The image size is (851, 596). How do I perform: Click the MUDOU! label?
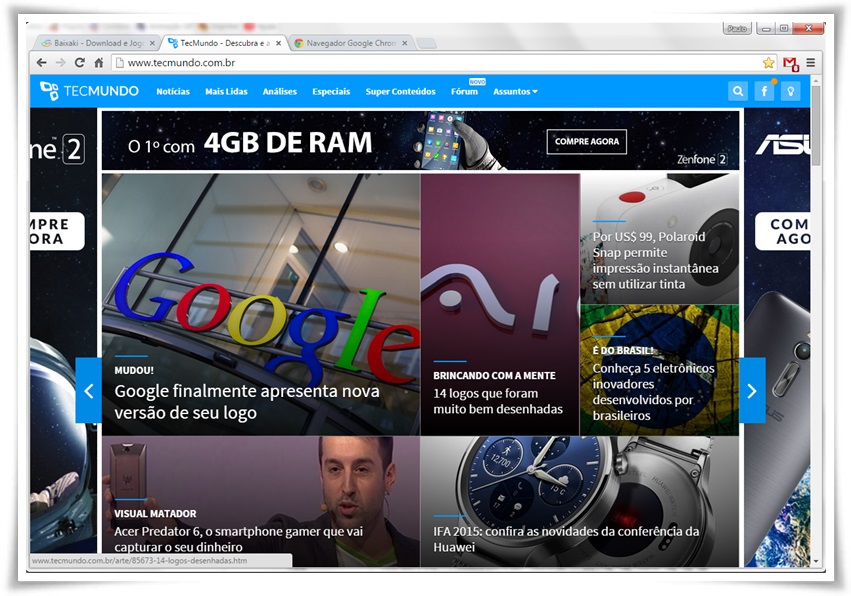134,370
